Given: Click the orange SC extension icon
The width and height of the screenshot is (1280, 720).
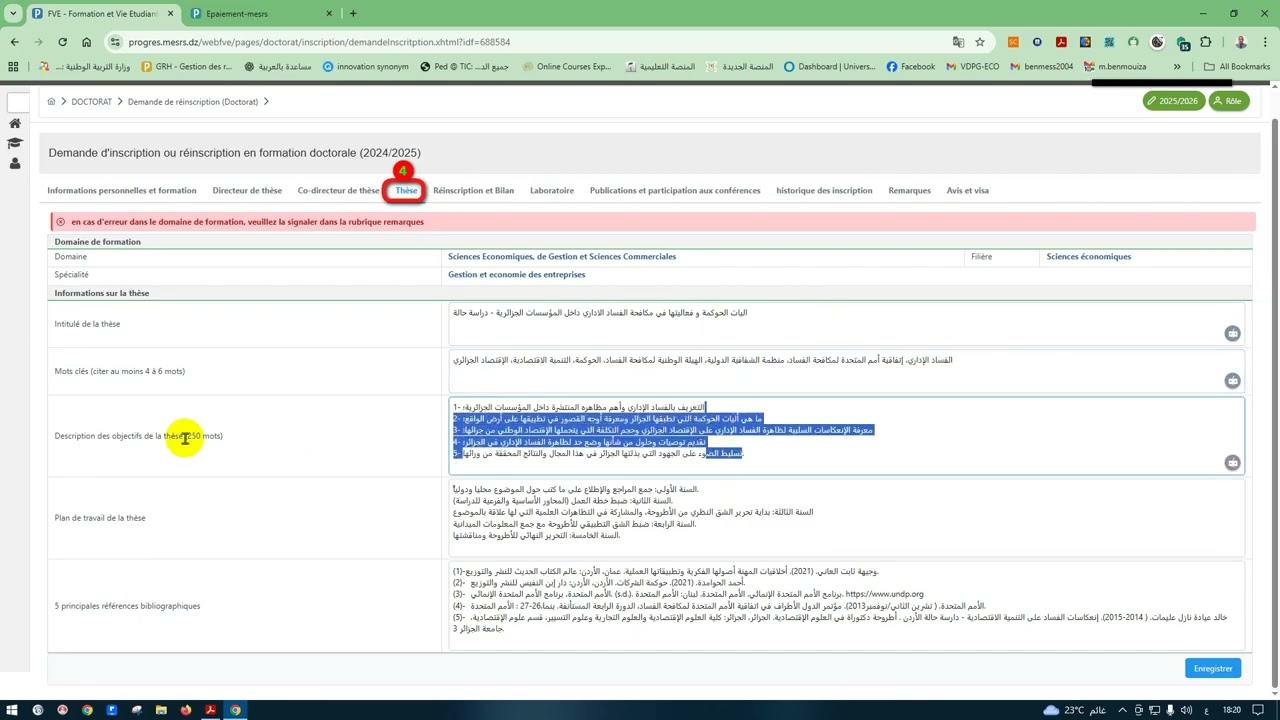Looking at the screenshot, I should point(1013,42).
